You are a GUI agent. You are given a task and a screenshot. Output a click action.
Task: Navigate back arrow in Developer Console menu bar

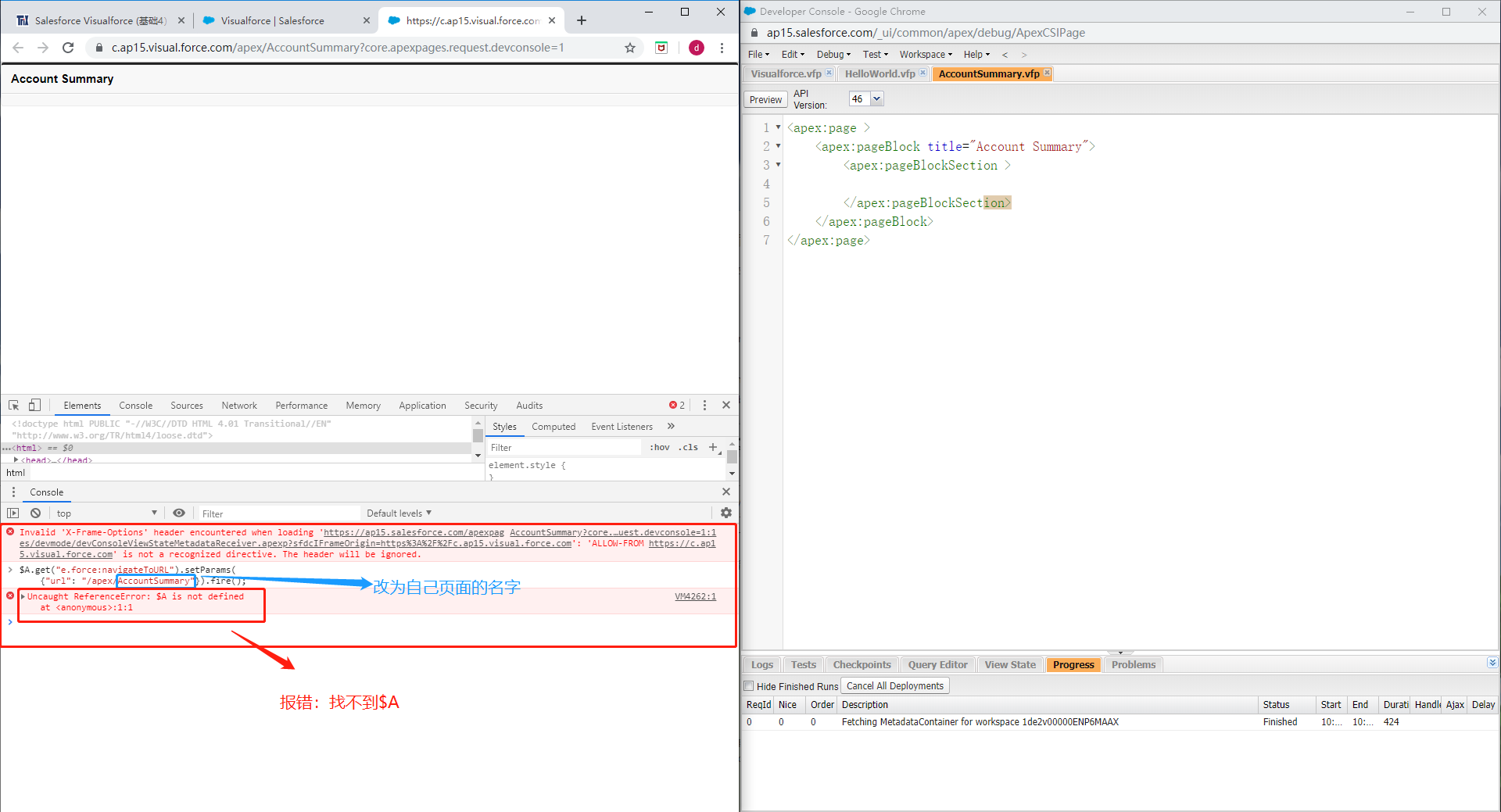pyautogui.click(x=1005, y=55)
